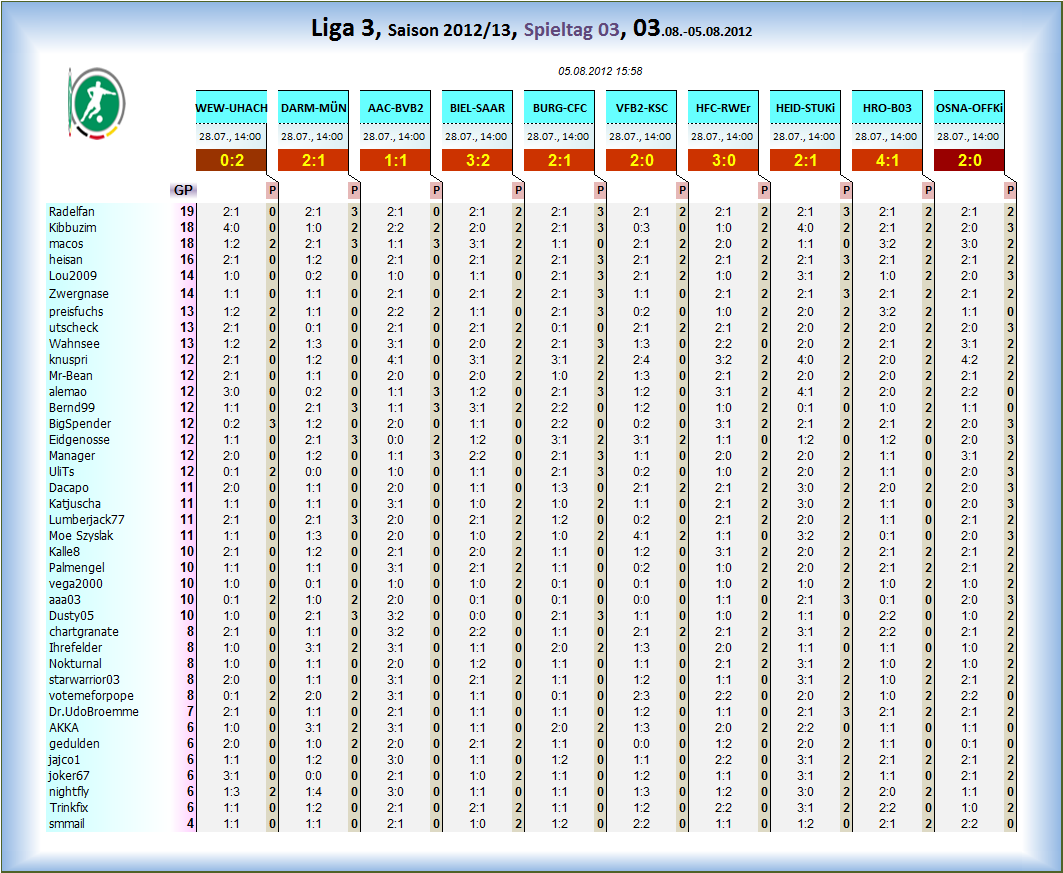Image resolution: width=1063 pixels, height=873 pixels.
Task: Select the VFB2-KSC match header
Action: (642, 108)
